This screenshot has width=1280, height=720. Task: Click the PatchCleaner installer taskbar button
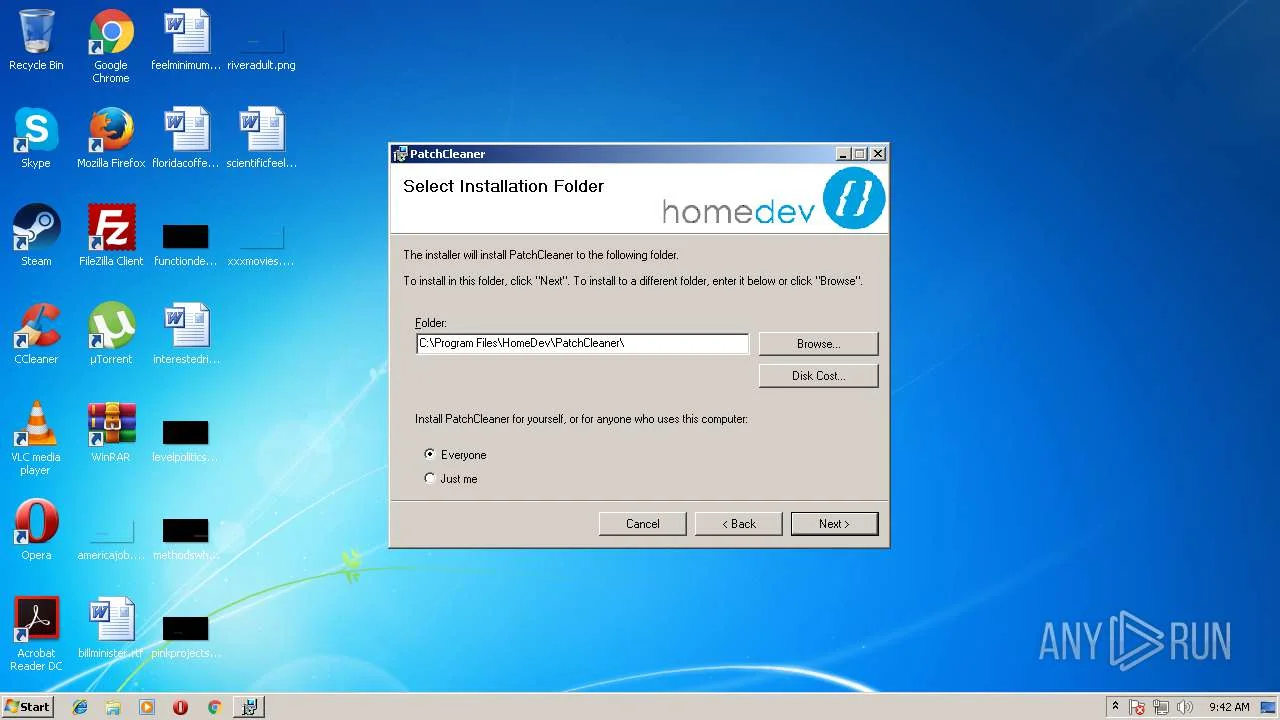249,707
